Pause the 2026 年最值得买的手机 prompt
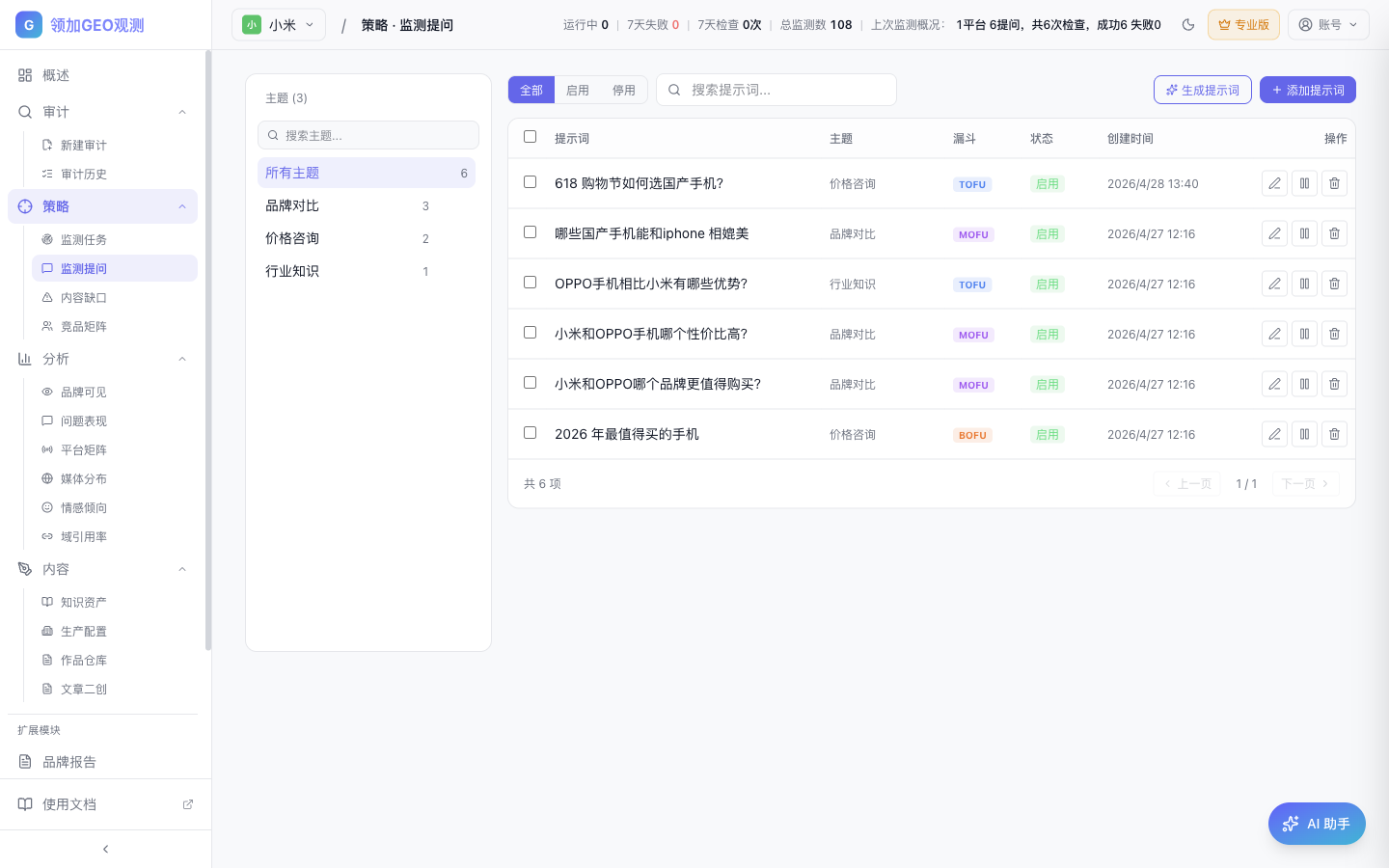Screen dimensions: 1389x868 pyautogui.click(x=1304, y=434)
